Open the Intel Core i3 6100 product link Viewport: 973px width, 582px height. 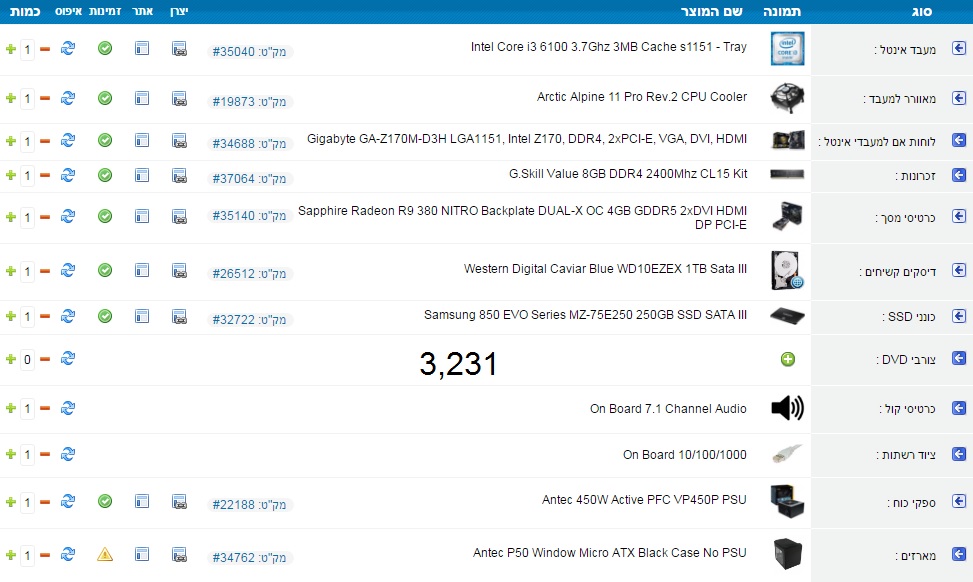(x=609, y=47)
